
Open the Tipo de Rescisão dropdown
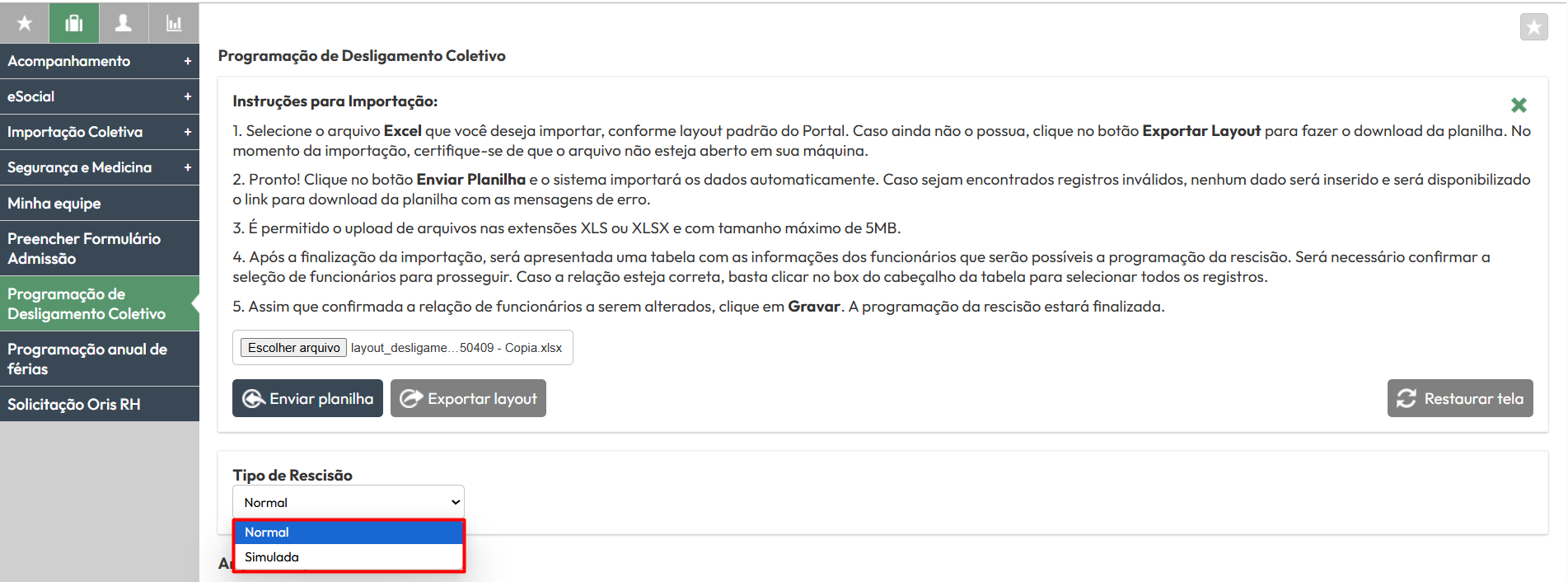[349, 502]
